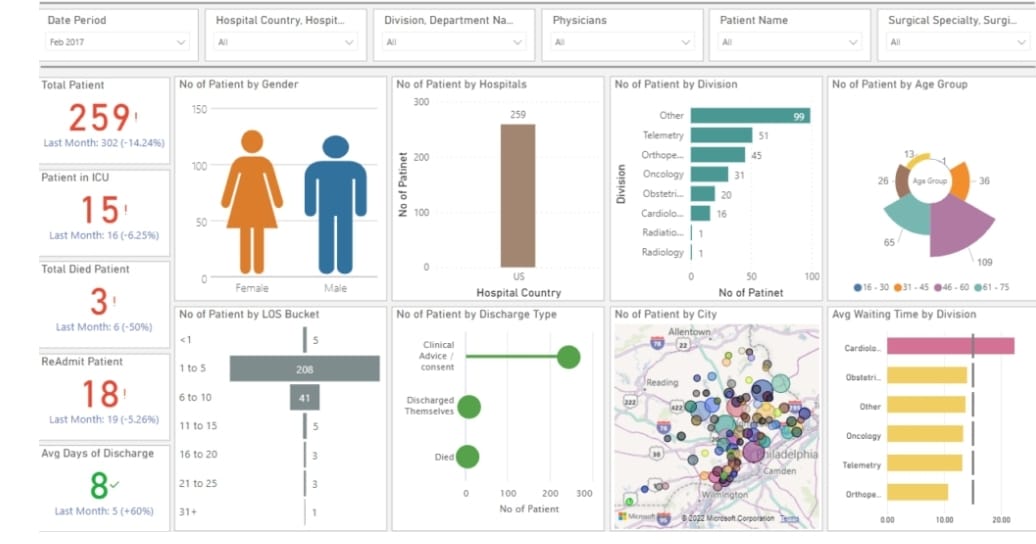Select the blue Male figure icon
Image resolution: width=1036 pixels, height=544 pixels.
point(336,204)
